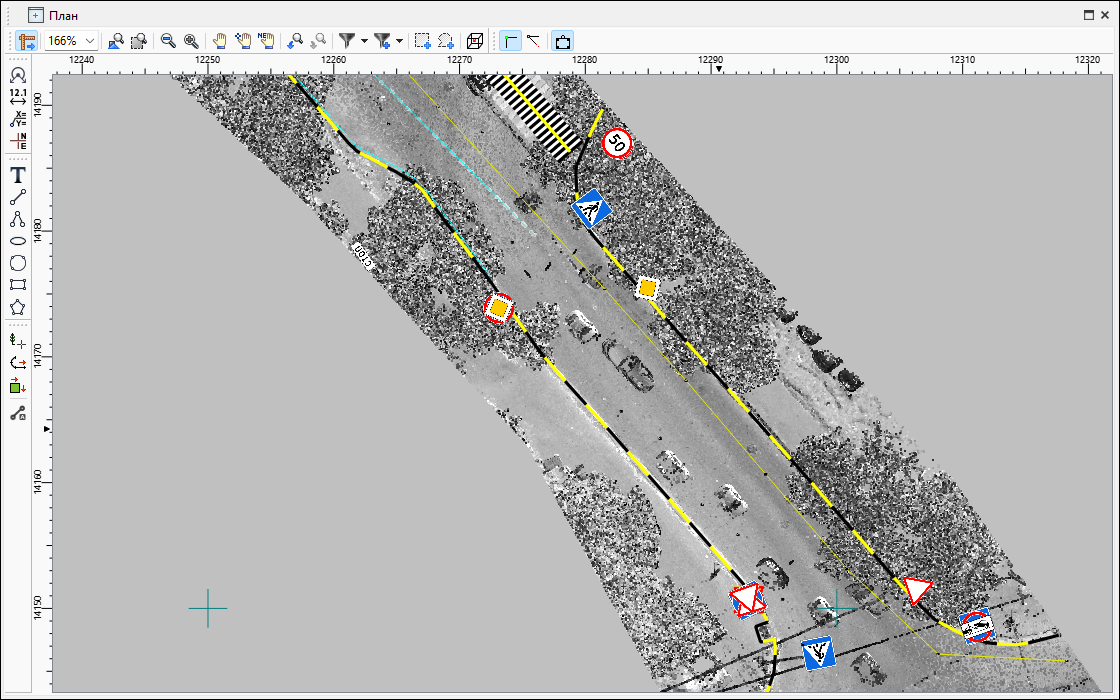Image resolution: width=1120 pixels, height=700 pixels.
Task: Select the polygon pentagon tool
Action: point(17,308)
